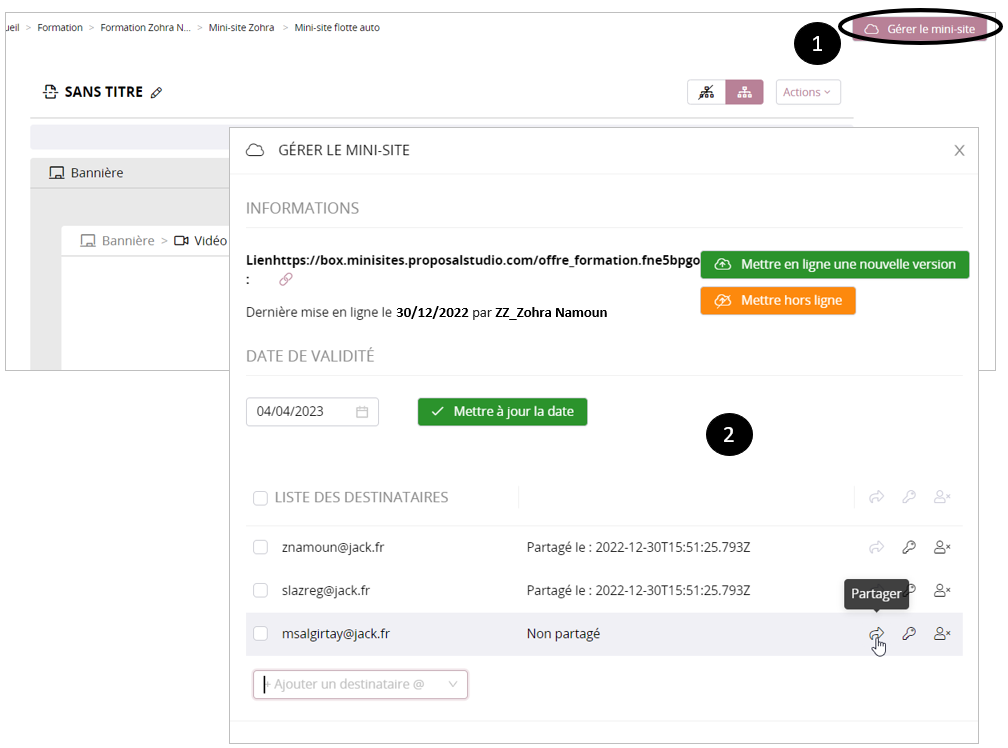Open the Actions dropdown
1008x748 pixels.
[808, 92]
